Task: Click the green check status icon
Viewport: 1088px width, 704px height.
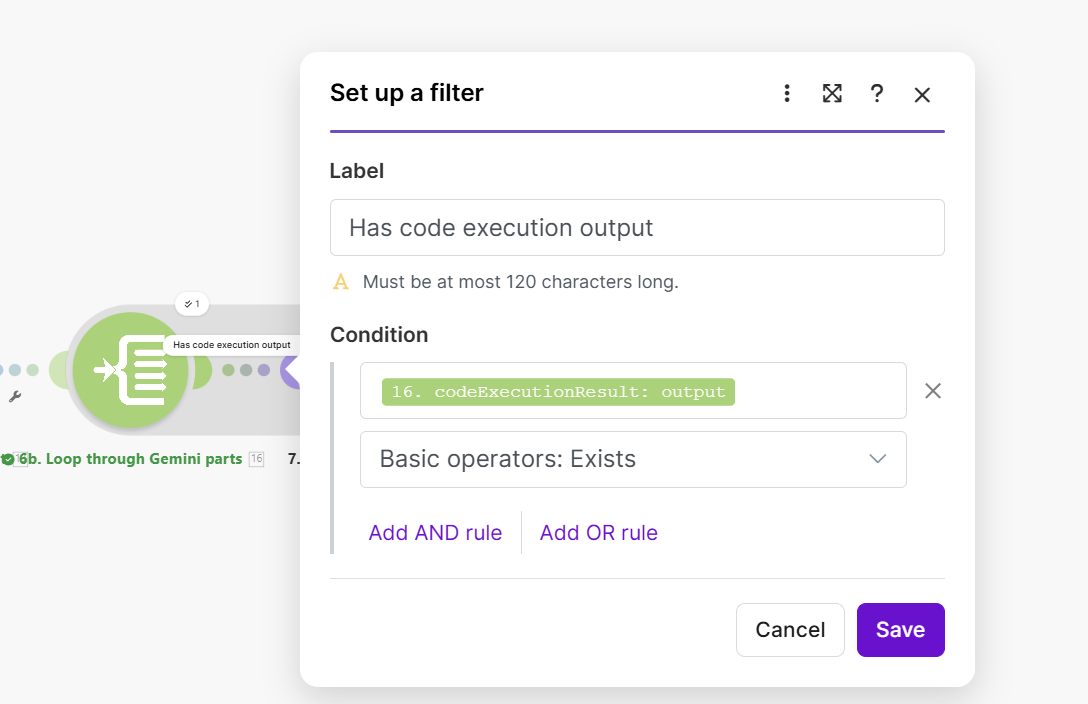Action: [8, 459]
